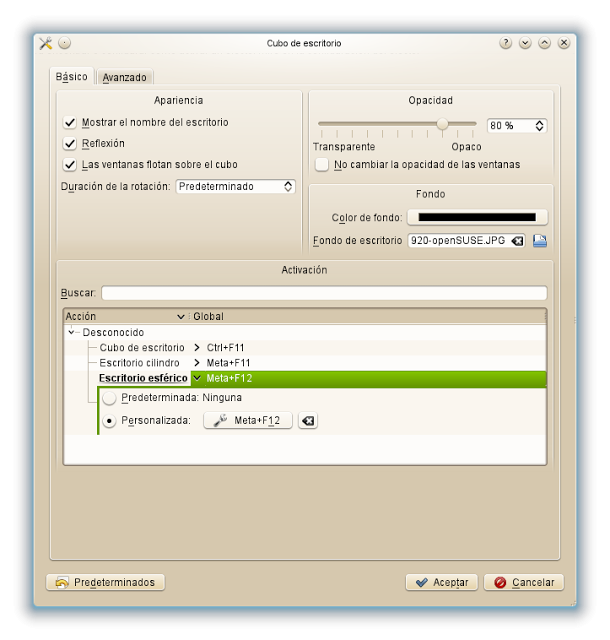Select the Básico tab
Screen dimensions: 610x640
[x=72, y=76]
